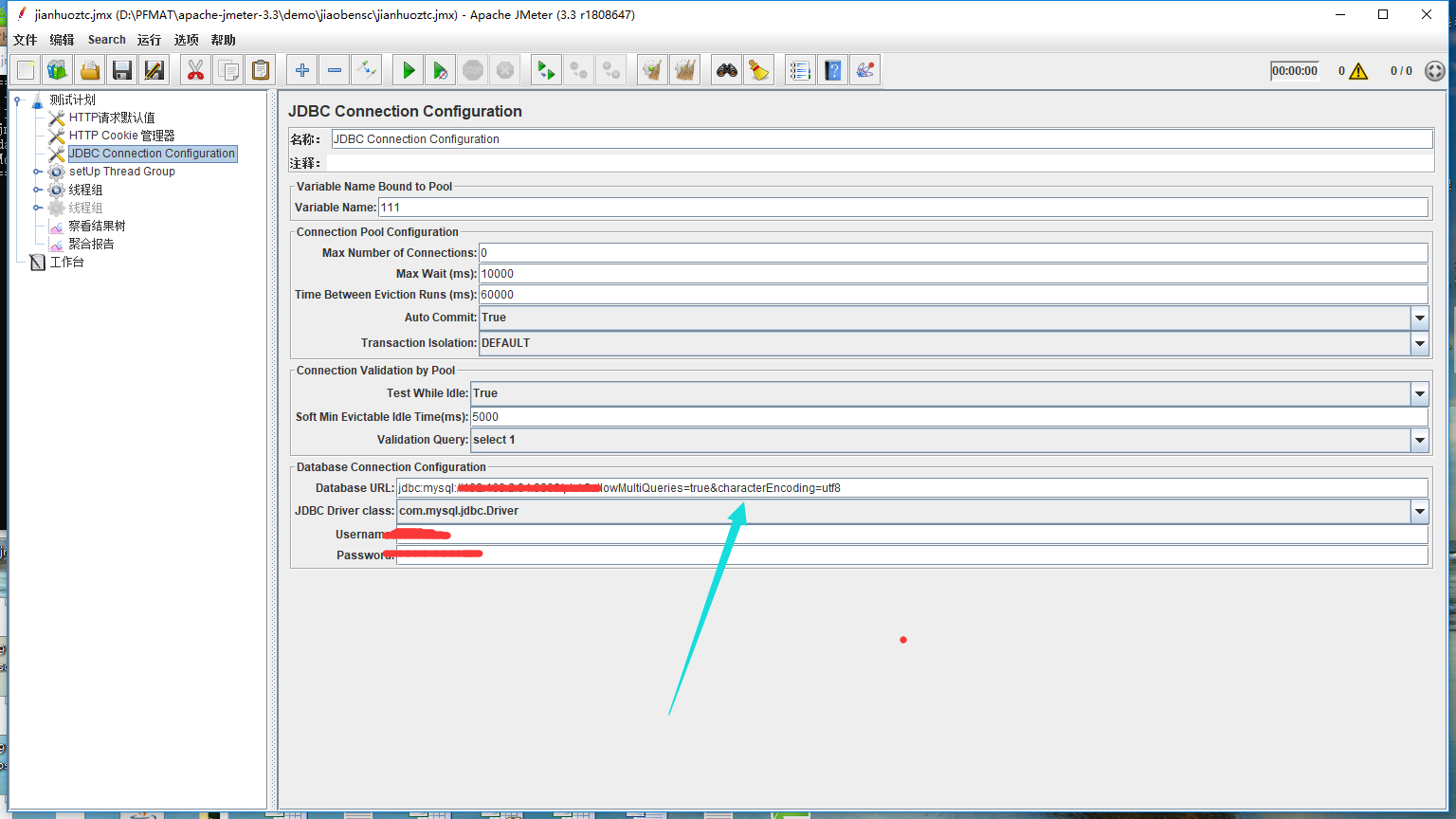This screenshot has width=1456, height=819.
Task: Save the test plan with the floppy disk icon
Action: 122,70
